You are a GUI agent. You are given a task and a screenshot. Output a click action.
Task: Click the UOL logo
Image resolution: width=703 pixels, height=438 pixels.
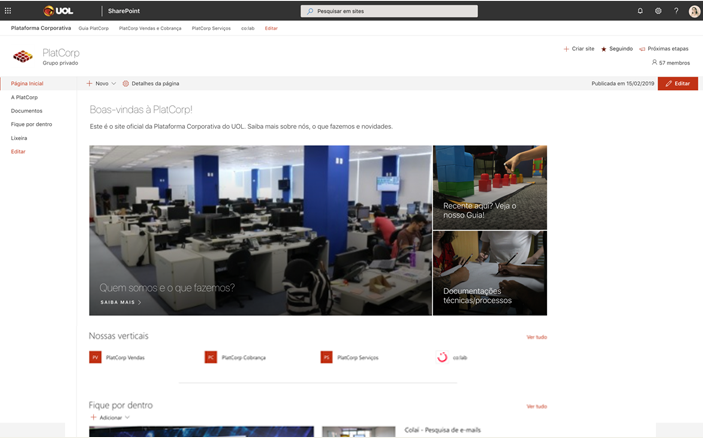pyautogui.click(x=58, y=11)
